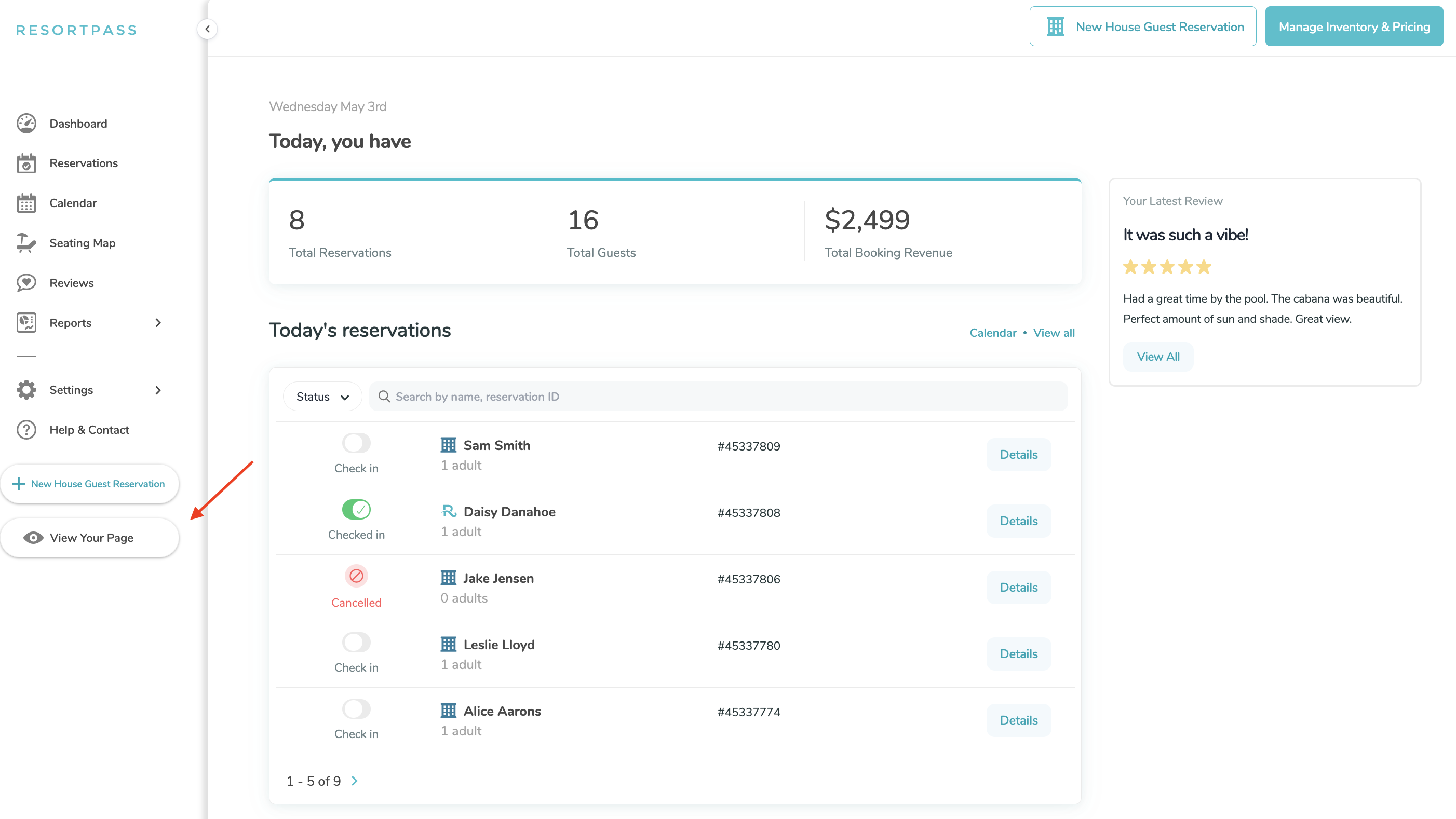Open the Reservations calendar-check icon
This screenshot has width=1456, height=819.
(x=26, y=163)
